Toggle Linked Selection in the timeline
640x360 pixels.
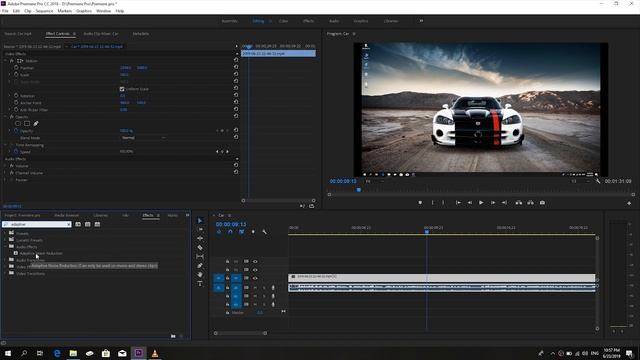tap(242, 232)
